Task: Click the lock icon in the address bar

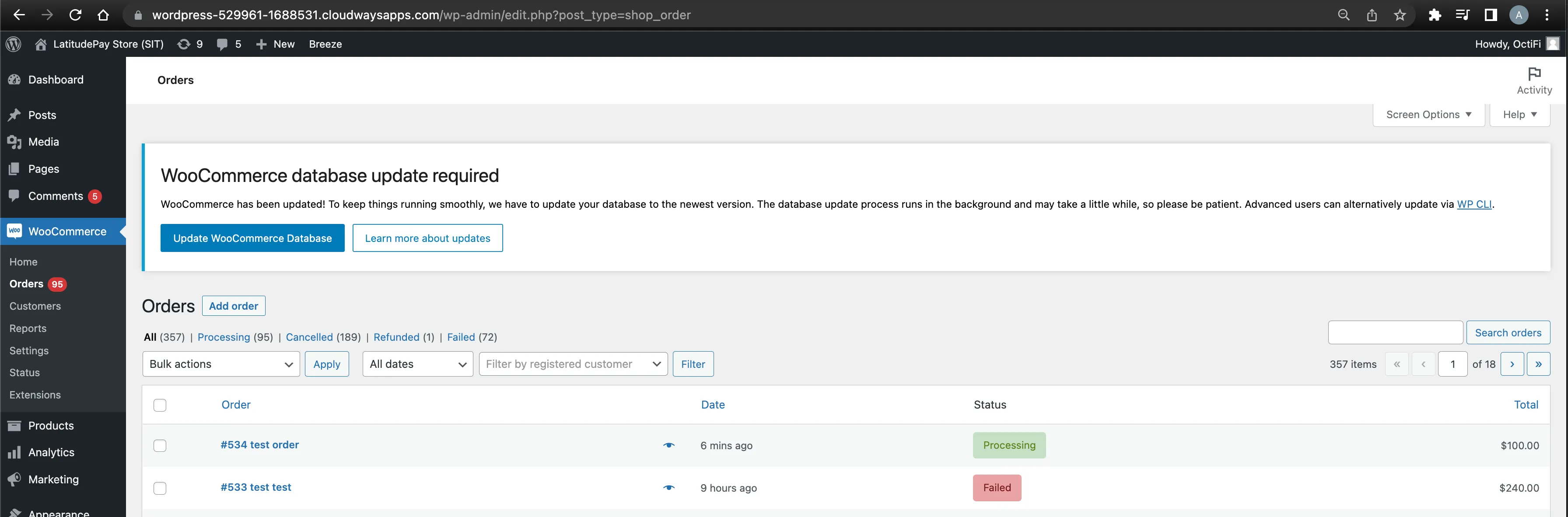Action: 138,15
